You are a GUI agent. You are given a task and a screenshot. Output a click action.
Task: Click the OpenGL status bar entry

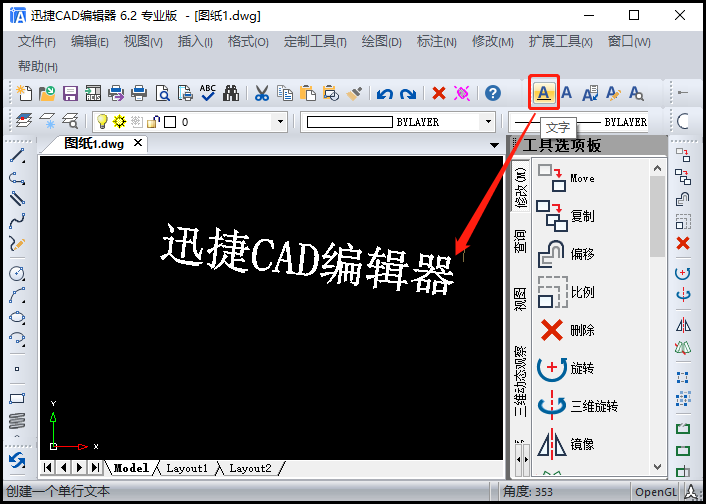point(655,491)
